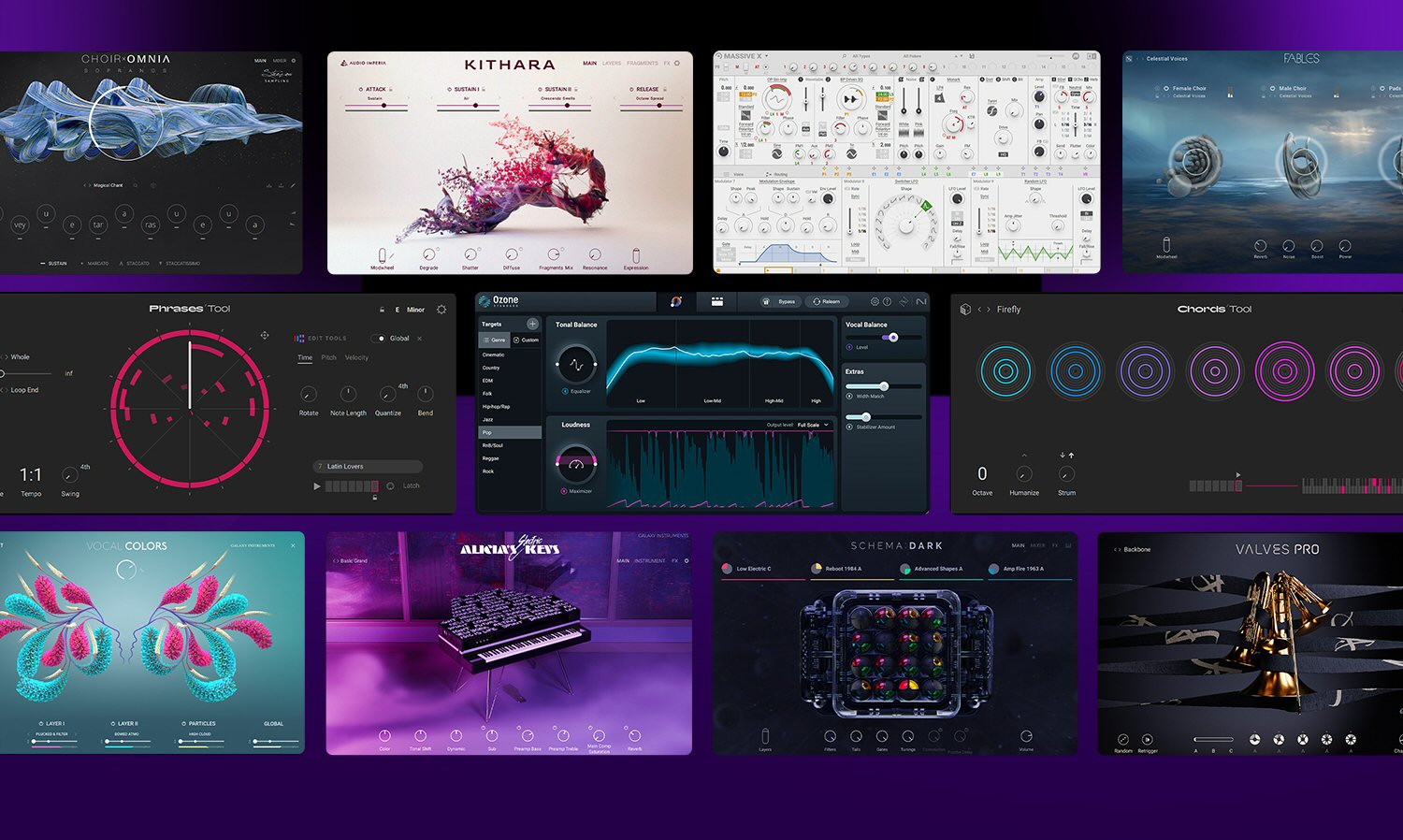This screenshot has width=1403, height=840.
Task: Select the Cinematic genre target
Action: click(x=510, y=355)
